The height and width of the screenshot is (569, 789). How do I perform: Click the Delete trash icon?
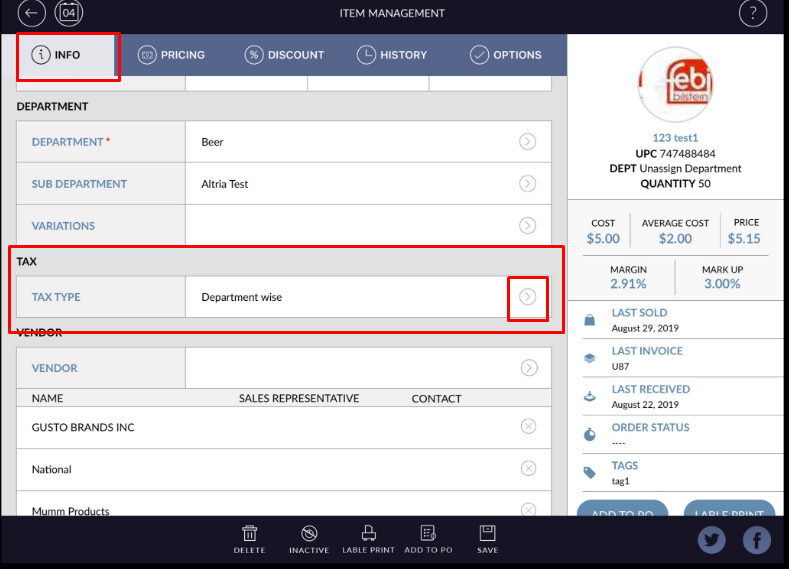click(x=250, y=538)
